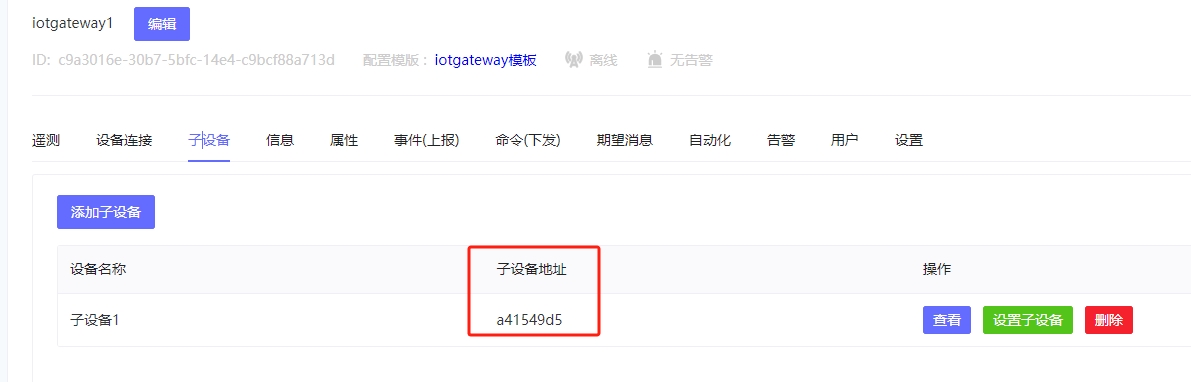Viewport: 1191px width, 382px height.
Task: Go to the 命令(下发) tab
Action: (x=528, y=140)
